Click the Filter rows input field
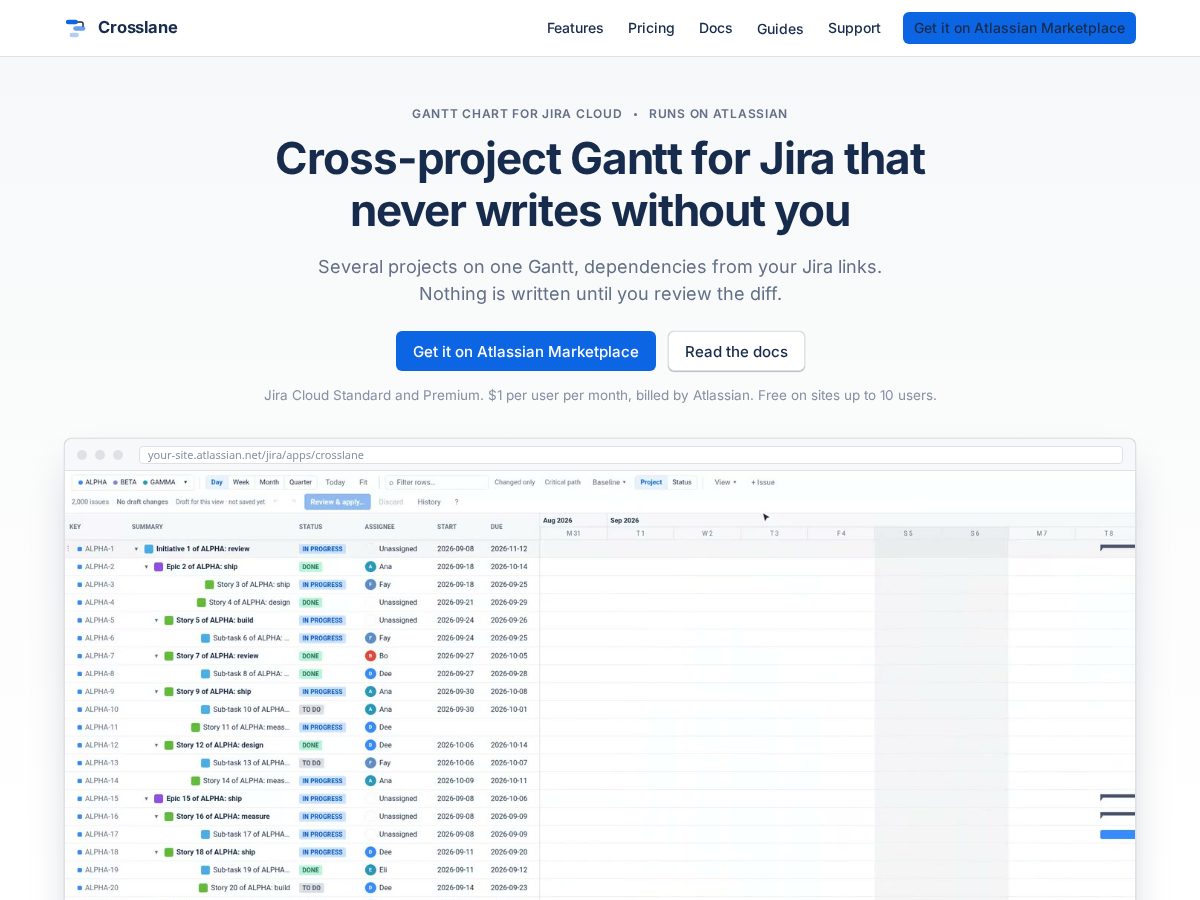 click(437, 482)
